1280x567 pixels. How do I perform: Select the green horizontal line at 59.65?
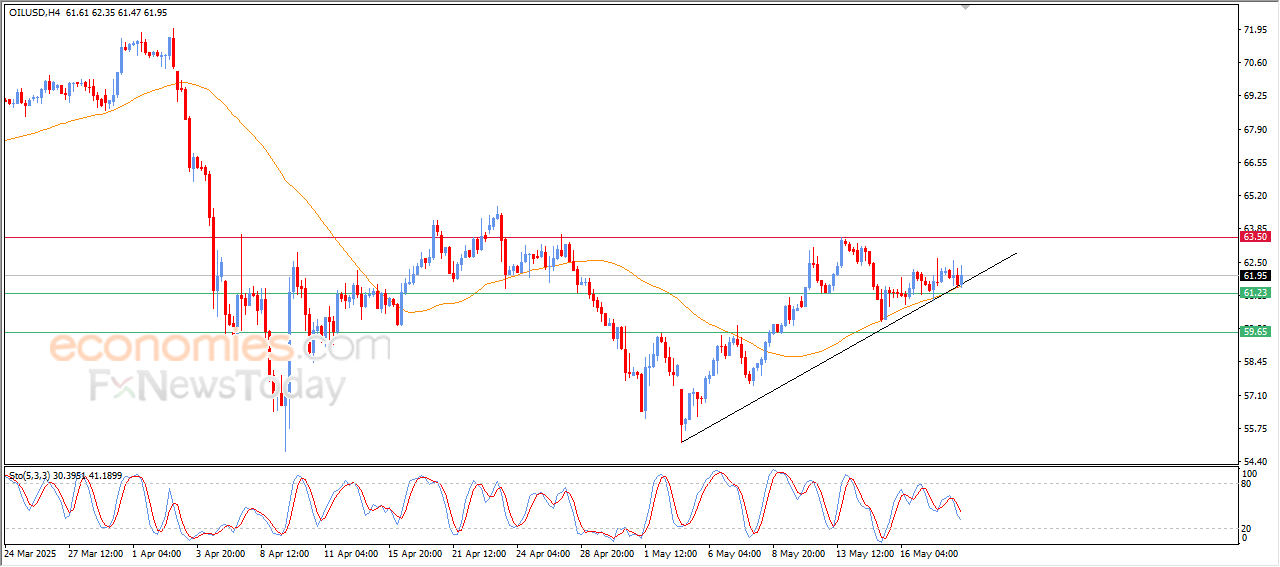620,332
